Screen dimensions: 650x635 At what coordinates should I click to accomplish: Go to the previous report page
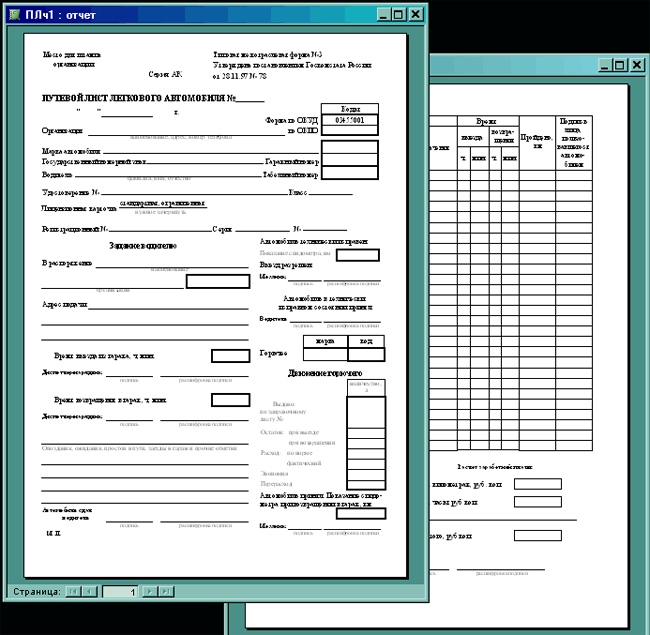point(90,591)
